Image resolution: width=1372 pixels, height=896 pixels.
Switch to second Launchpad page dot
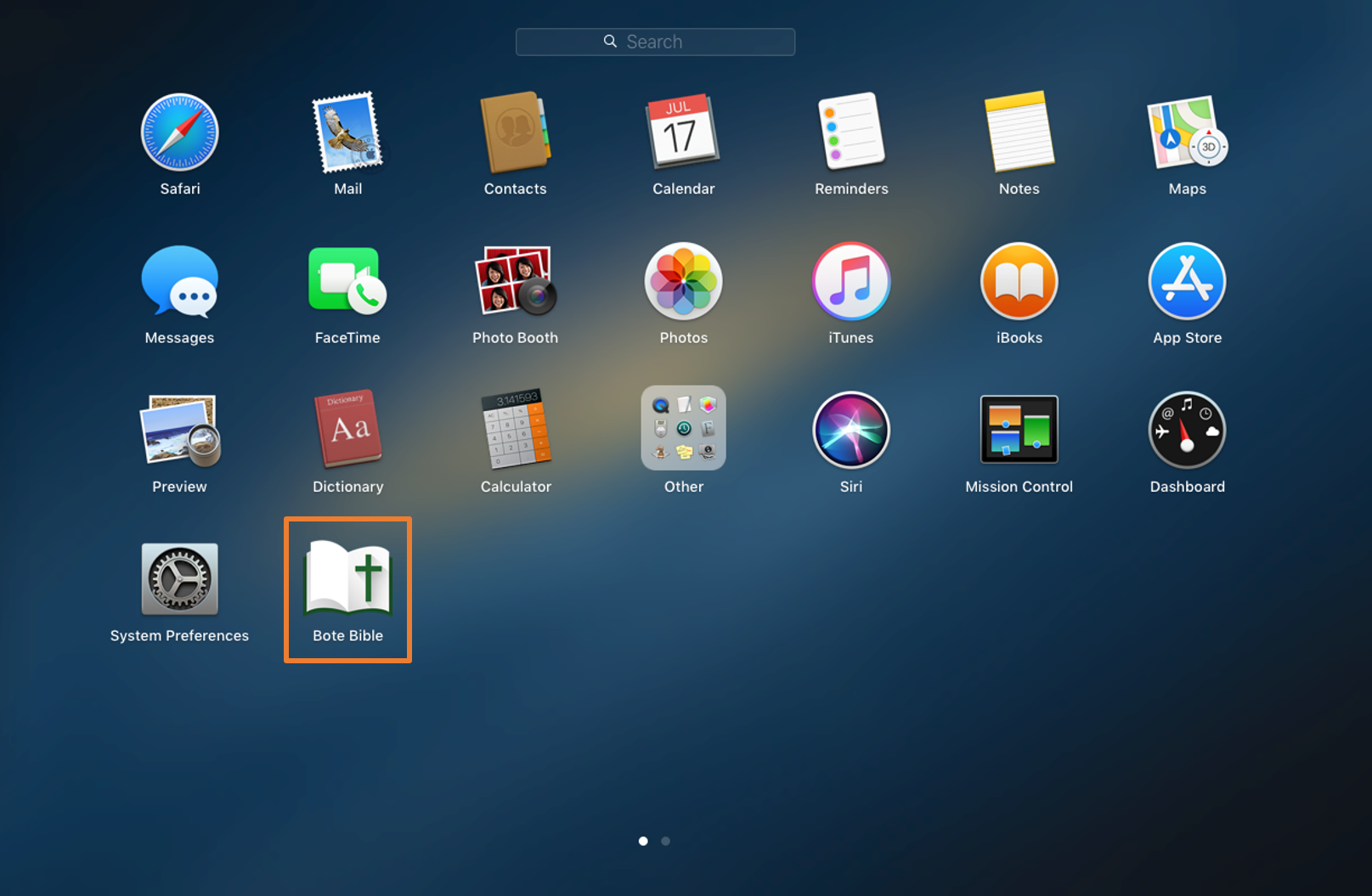[x=666, y=841]
